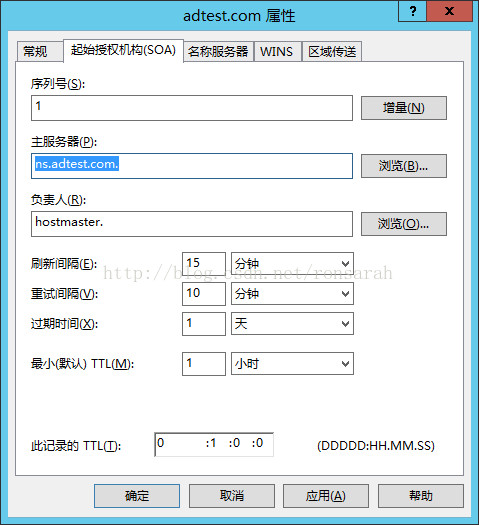Click the help question mark icon in title bar
Image resolution: width=479 pixels, height=525 pixels.
click(412, 12)
